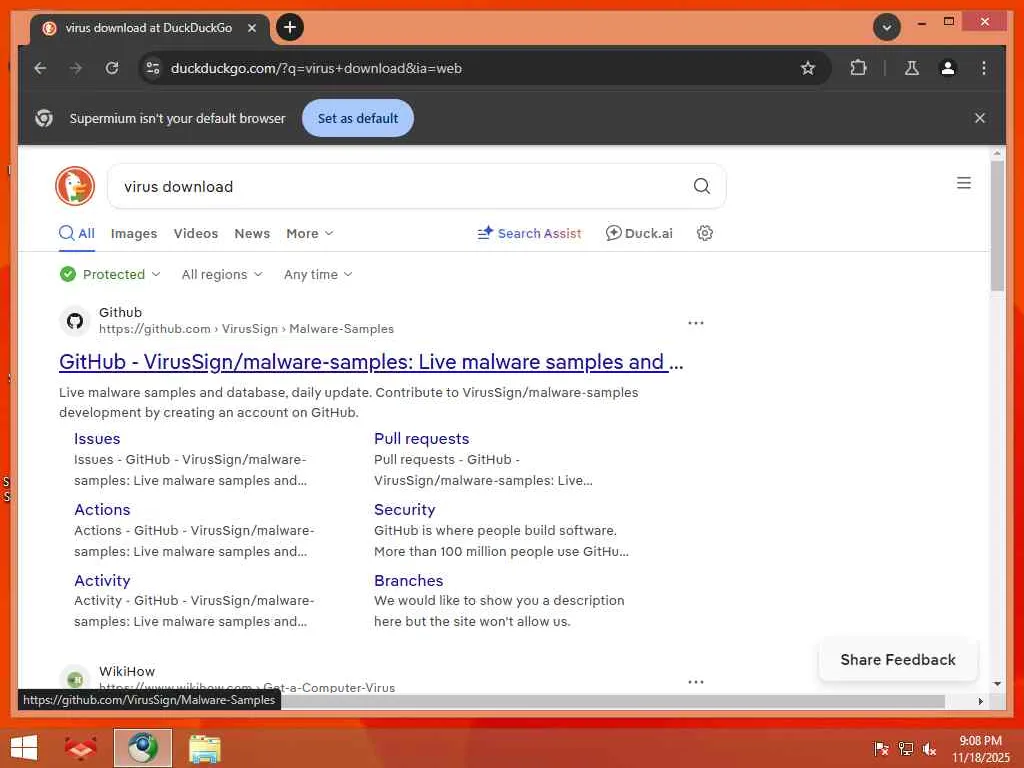1024x768 pixels.
Task: Open the DuckDuckGo hamburger menu
Action: (x=964, y=183)
